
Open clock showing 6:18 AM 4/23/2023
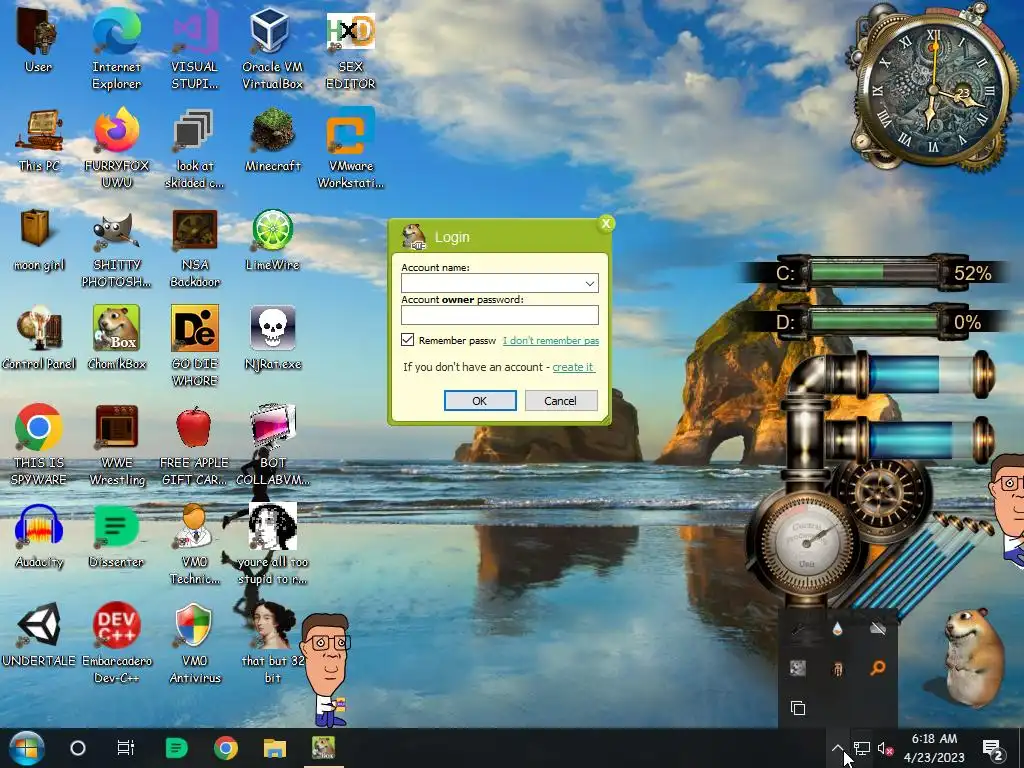(x=934, y=748)
